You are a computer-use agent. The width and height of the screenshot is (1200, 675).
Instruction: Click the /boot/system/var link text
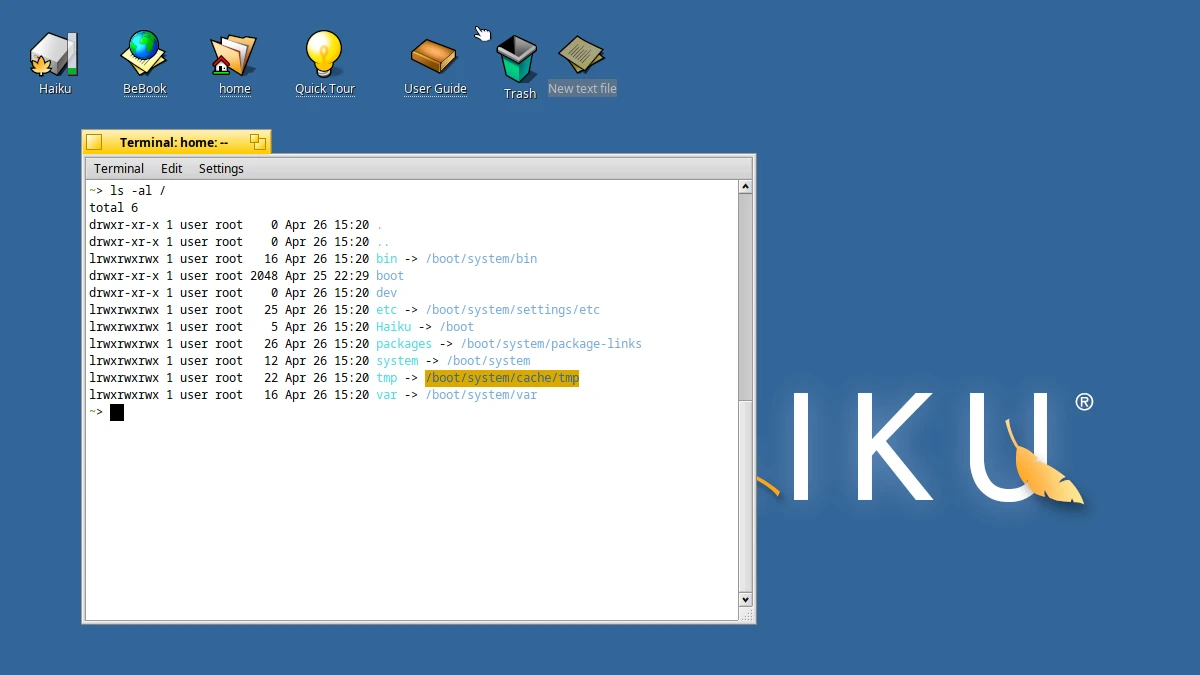[481, 394]
